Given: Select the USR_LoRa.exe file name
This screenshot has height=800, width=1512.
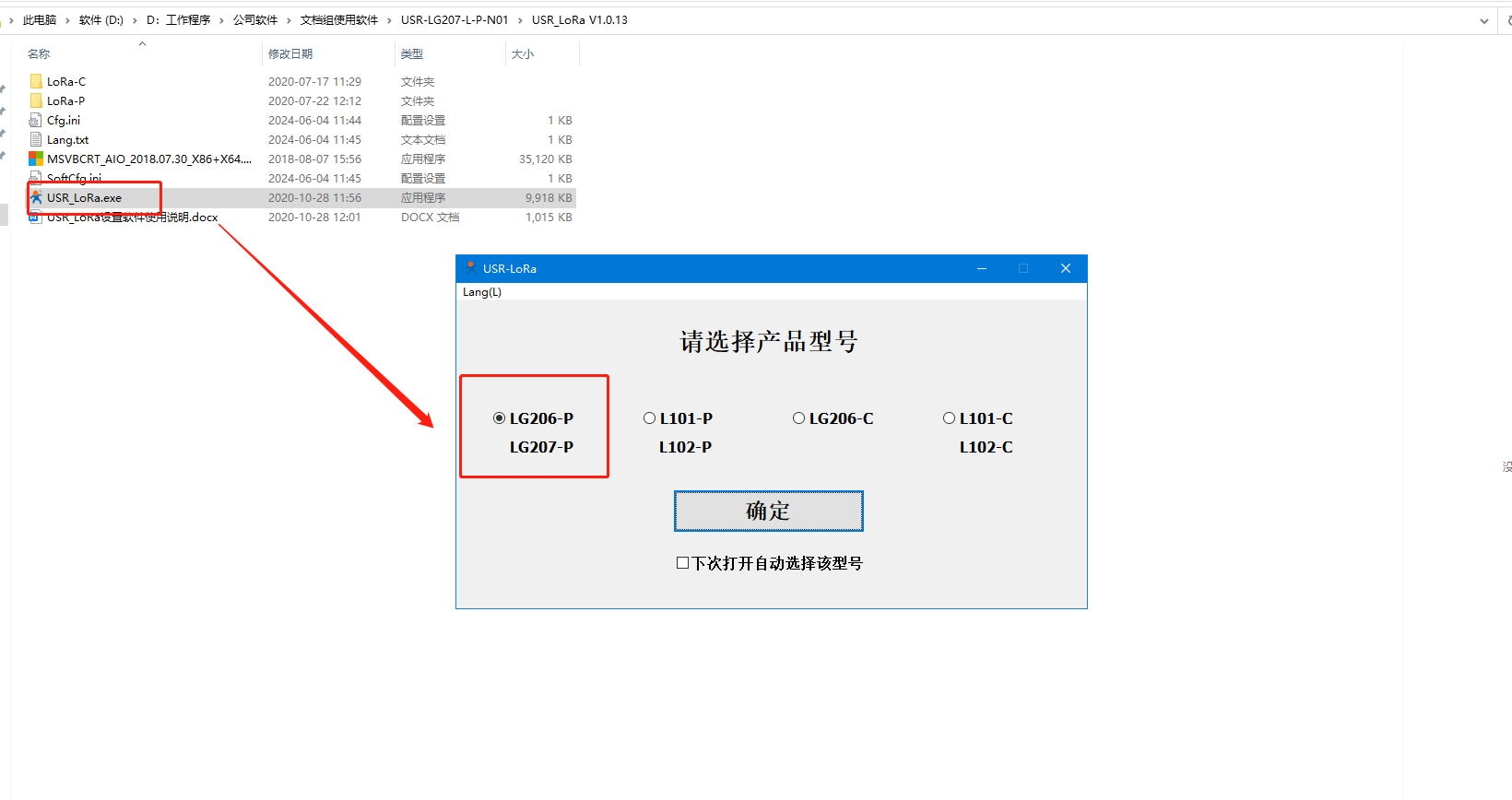Looking at the screenshot, I should pos(84,198).
